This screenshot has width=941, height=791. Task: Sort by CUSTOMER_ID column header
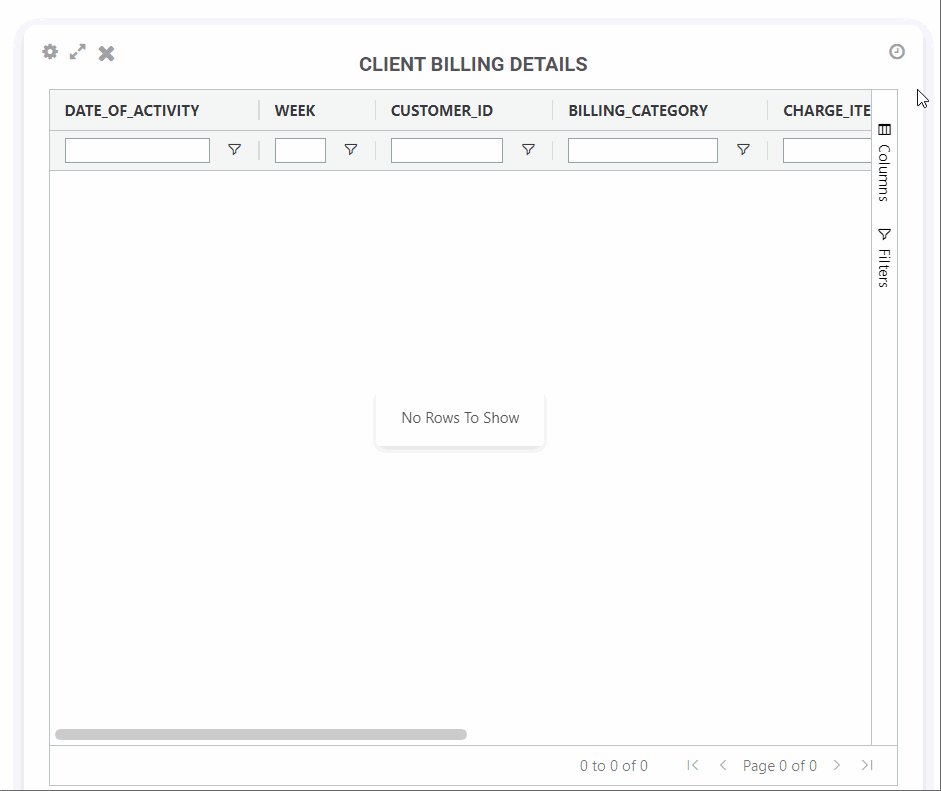tap(442, 111)
